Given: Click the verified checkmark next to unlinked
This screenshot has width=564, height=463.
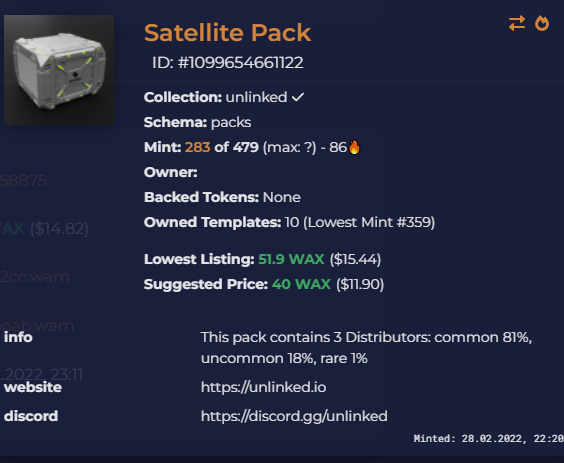Looking at the screenshot, I should pos(298,97).
